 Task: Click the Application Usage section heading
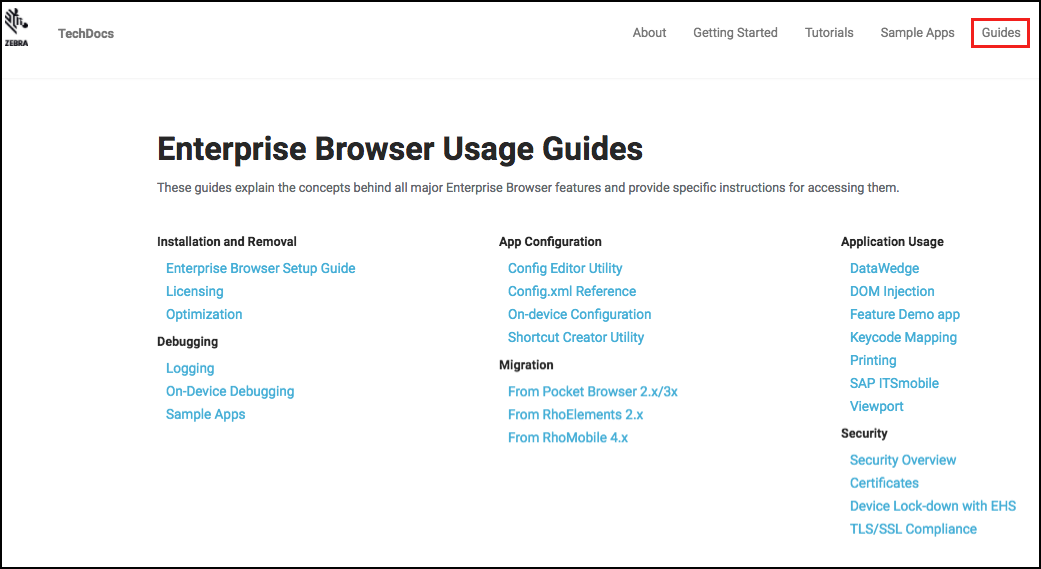point(892,242)
